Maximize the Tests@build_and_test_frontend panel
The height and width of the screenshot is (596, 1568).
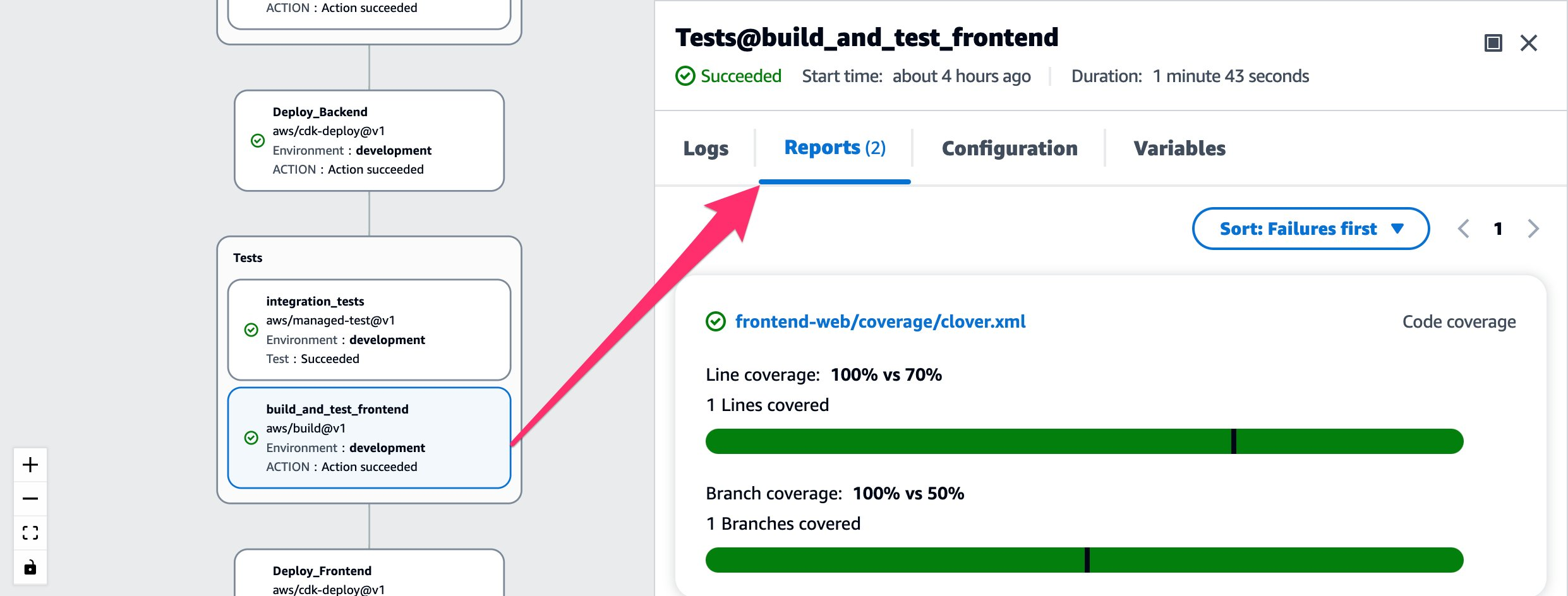click(x=1494, y=43)
